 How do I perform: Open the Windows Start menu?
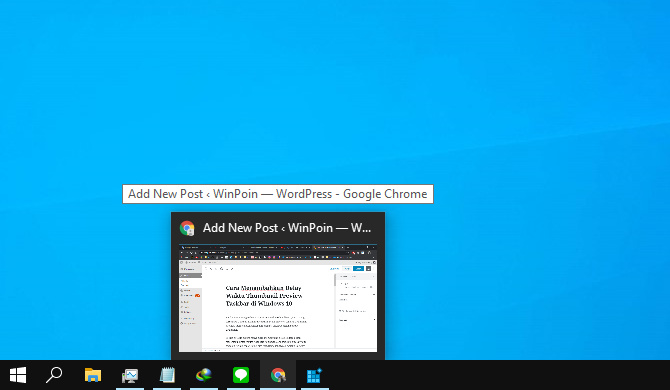(18, 375)
